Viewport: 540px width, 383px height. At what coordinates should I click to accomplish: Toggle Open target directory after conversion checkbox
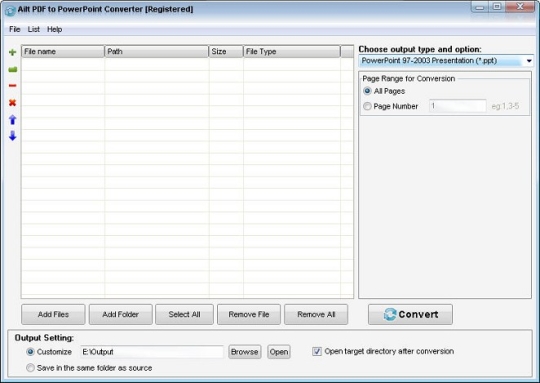(x=317, y=351)
